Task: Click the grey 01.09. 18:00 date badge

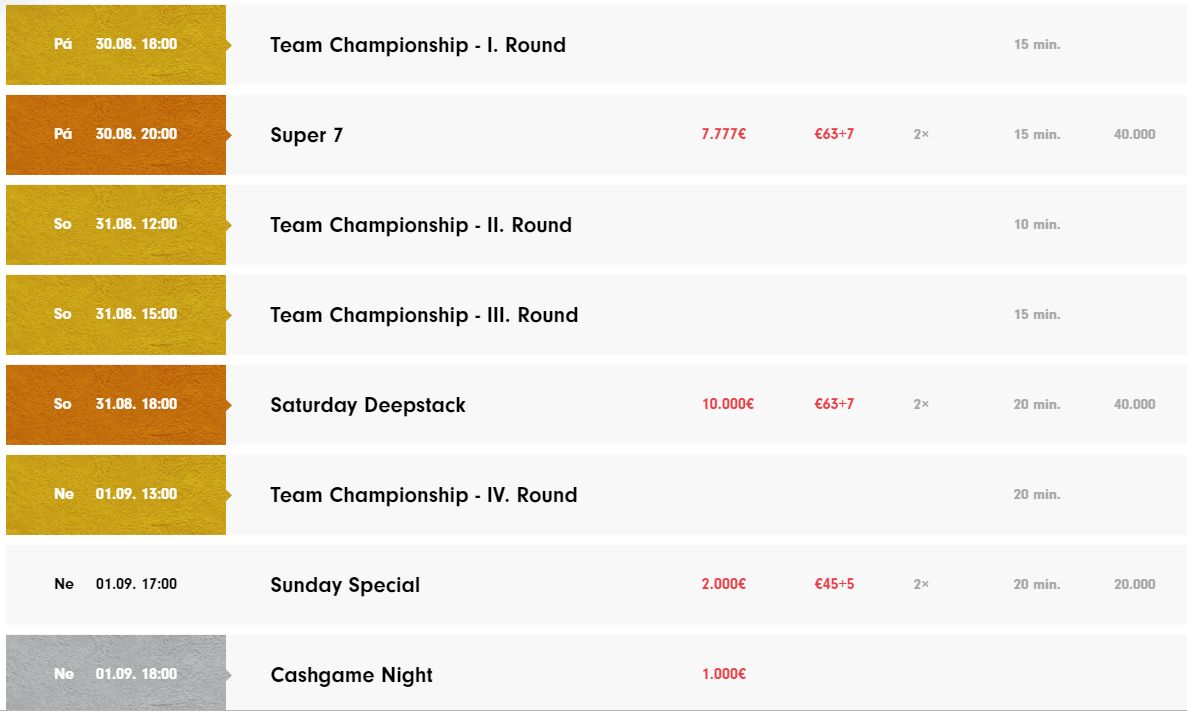Action: click(116, 673)
